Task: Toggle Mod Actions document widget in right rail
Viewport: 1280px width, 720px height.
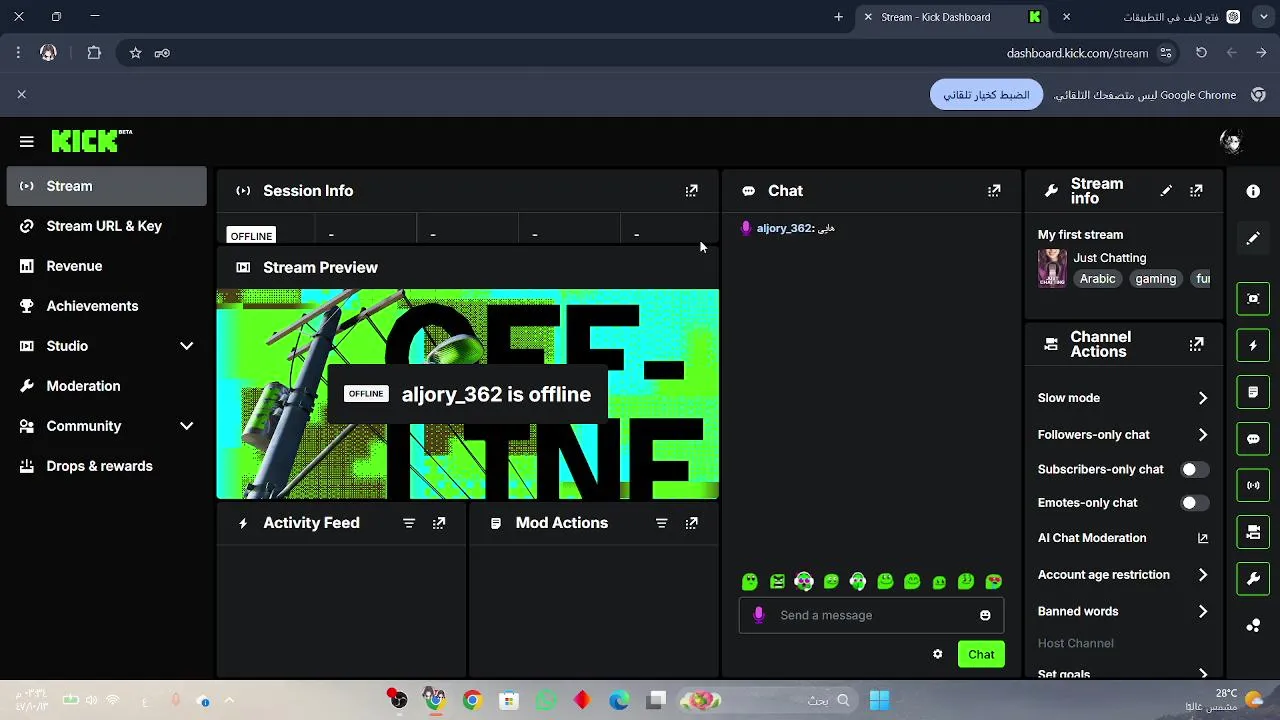Action: click(1253, 392)
